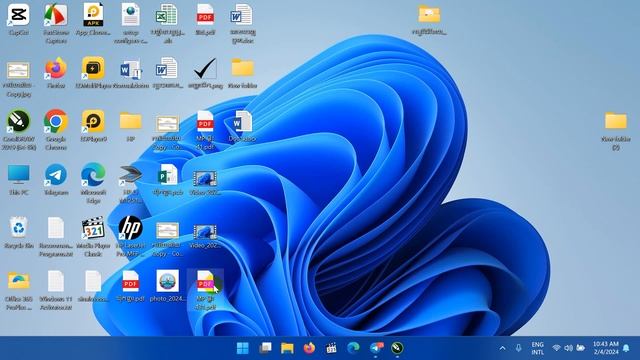640x360 pixels.
Task: Switch to Telegram on the taskbar
Action: click(x=376, y=348)
